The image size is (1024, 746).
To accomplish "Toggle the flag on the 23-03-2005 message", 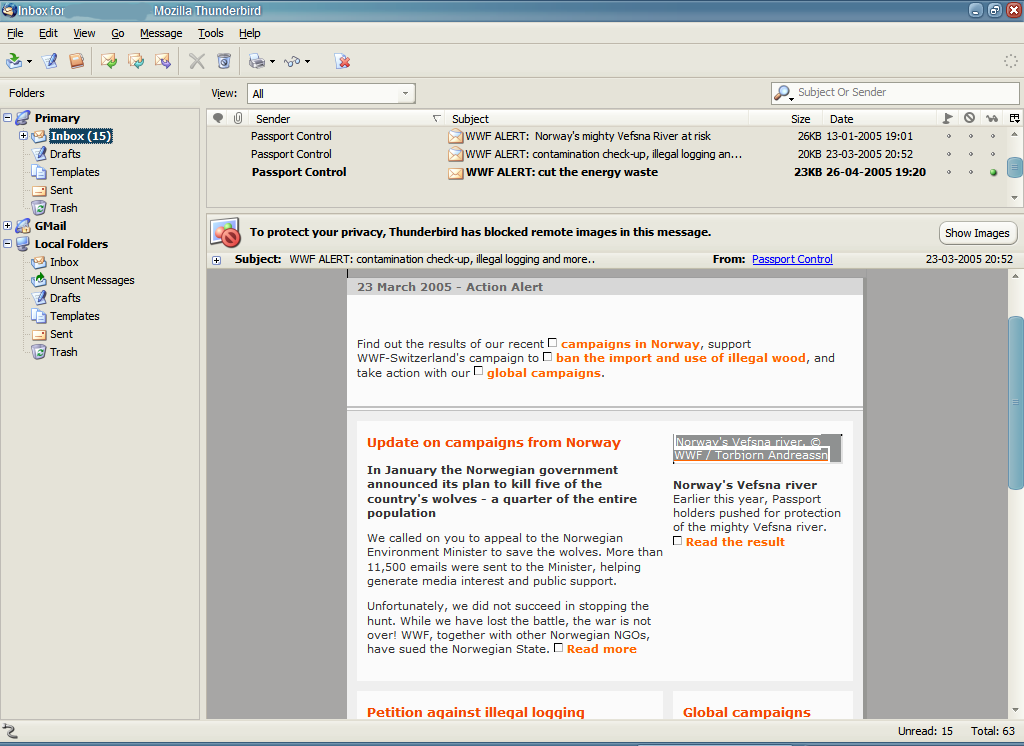I will click(949, 155).
